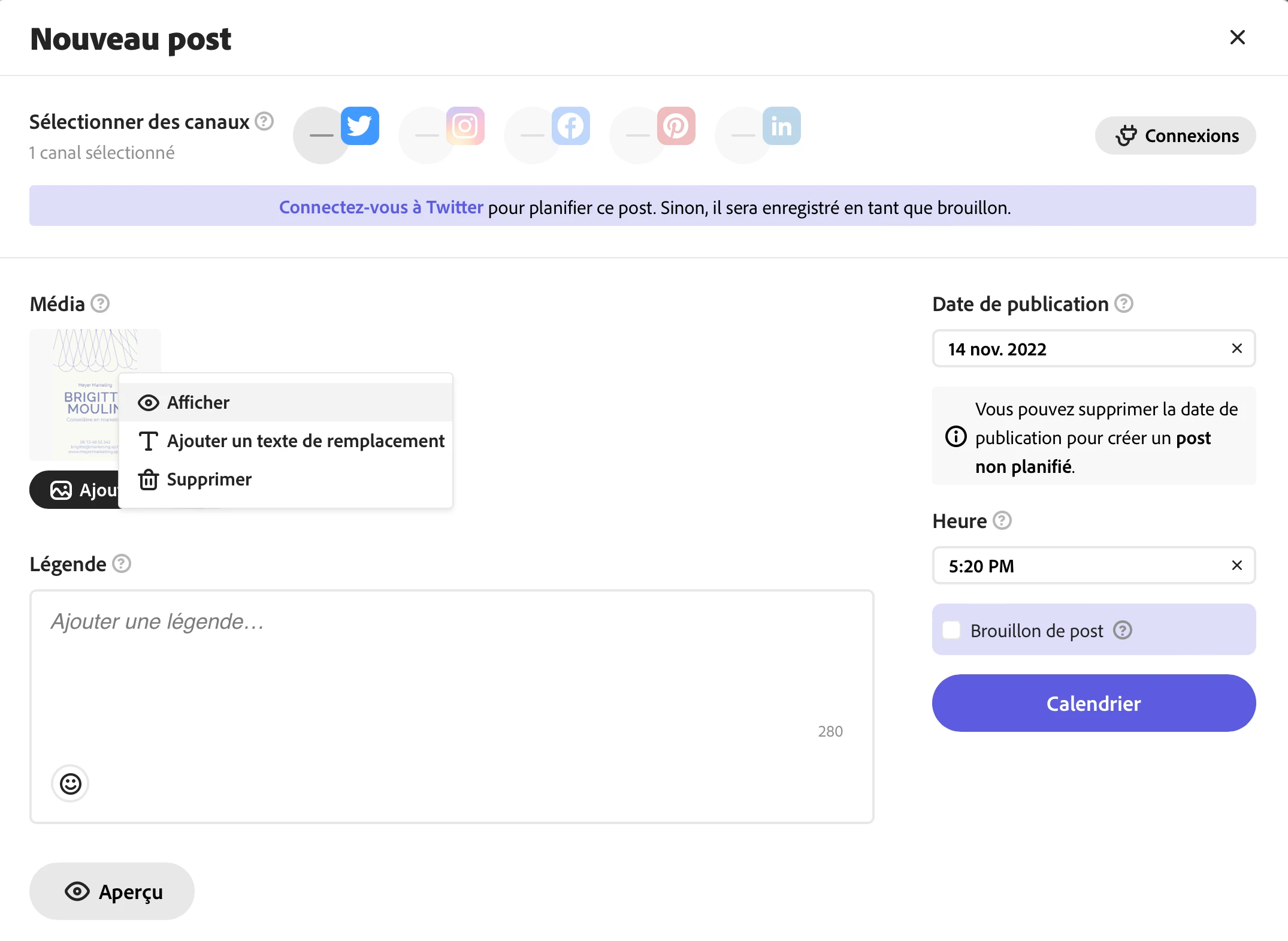The image size is (1288, 941).
Task: Open the emoji picker in caption box
Action: [70, 783]
